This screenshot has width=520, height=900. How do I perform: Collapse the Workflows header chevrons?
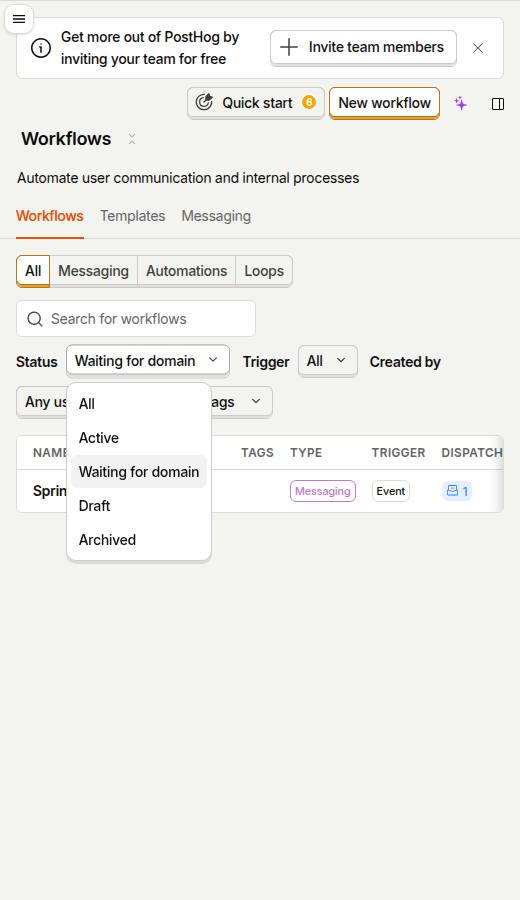pyautogui.click(x=132, y=139)
